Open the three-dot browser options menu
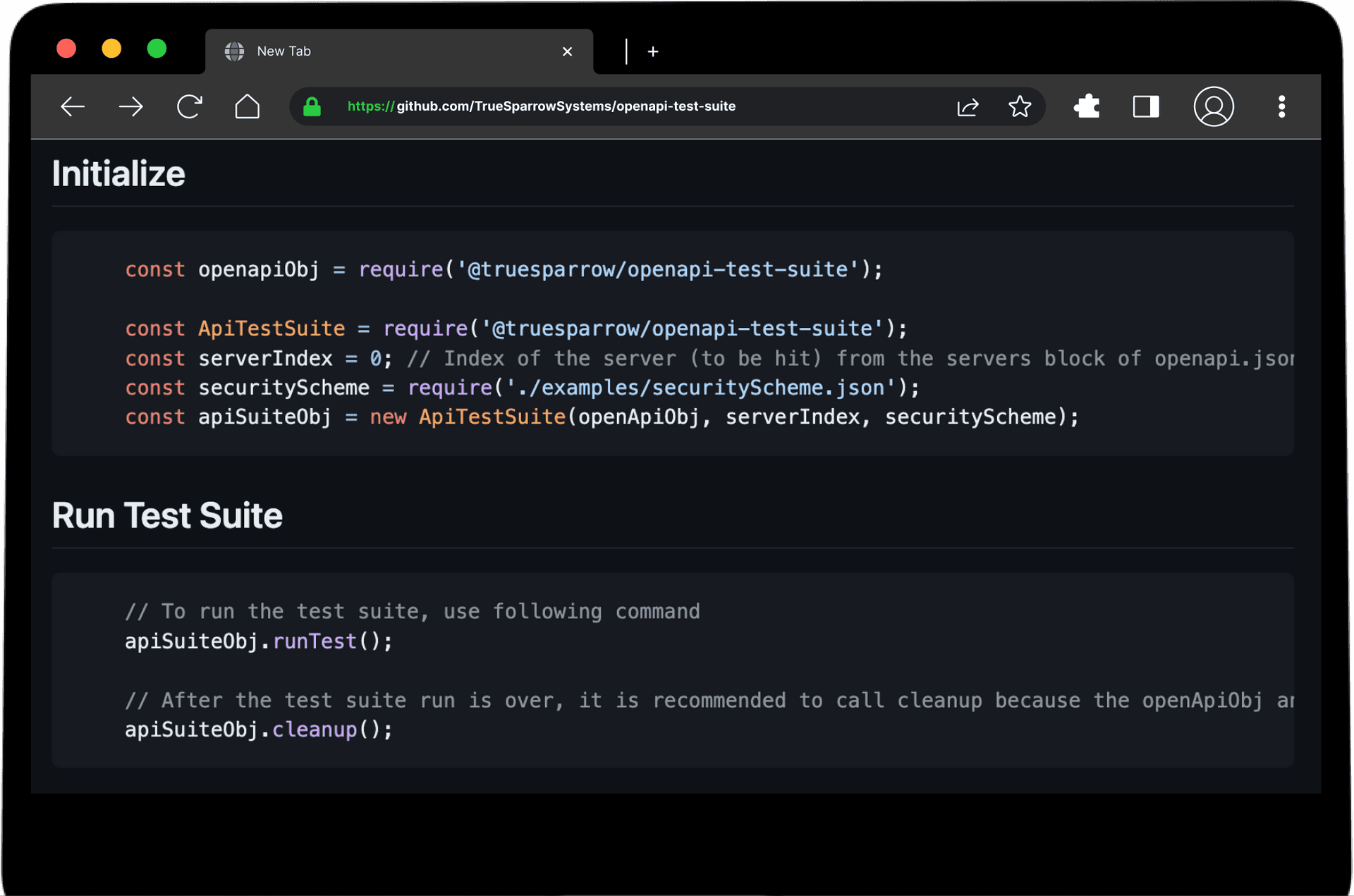Screen dimensions: 1354x896 tap(1281, 106)
